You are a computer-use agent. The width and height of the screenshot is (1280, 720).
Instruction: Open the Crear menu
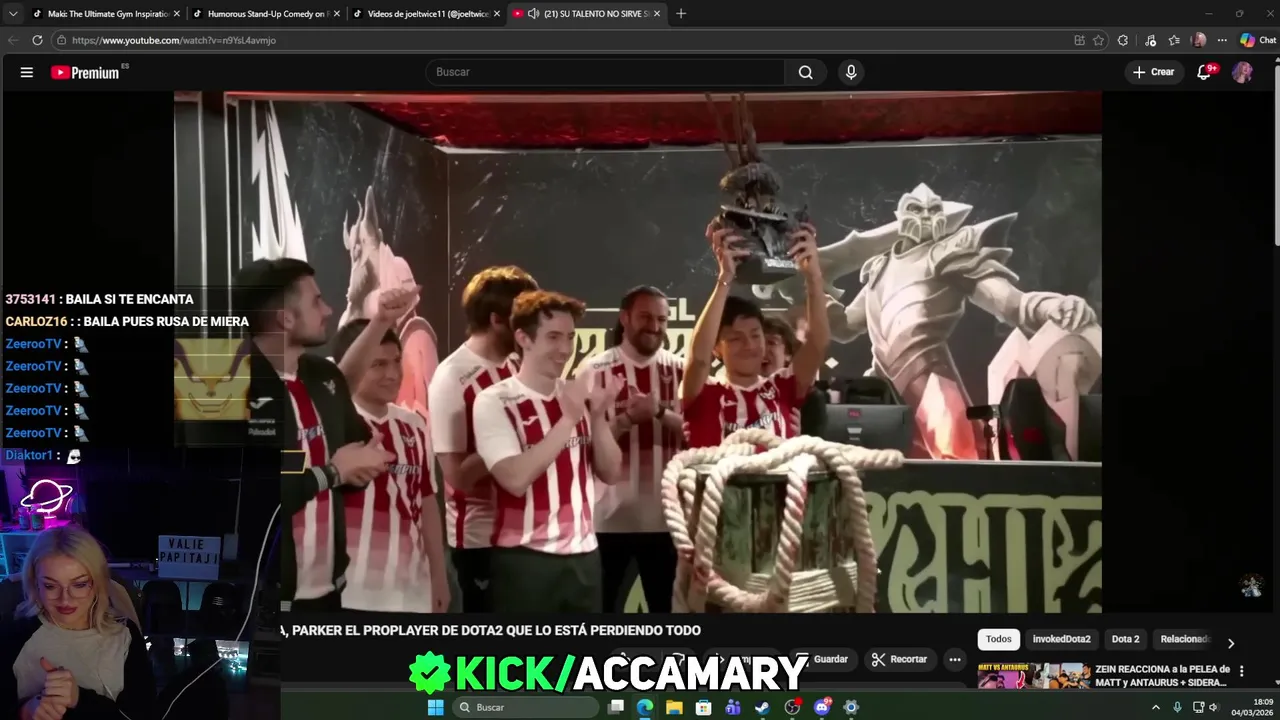point(1154,72)
